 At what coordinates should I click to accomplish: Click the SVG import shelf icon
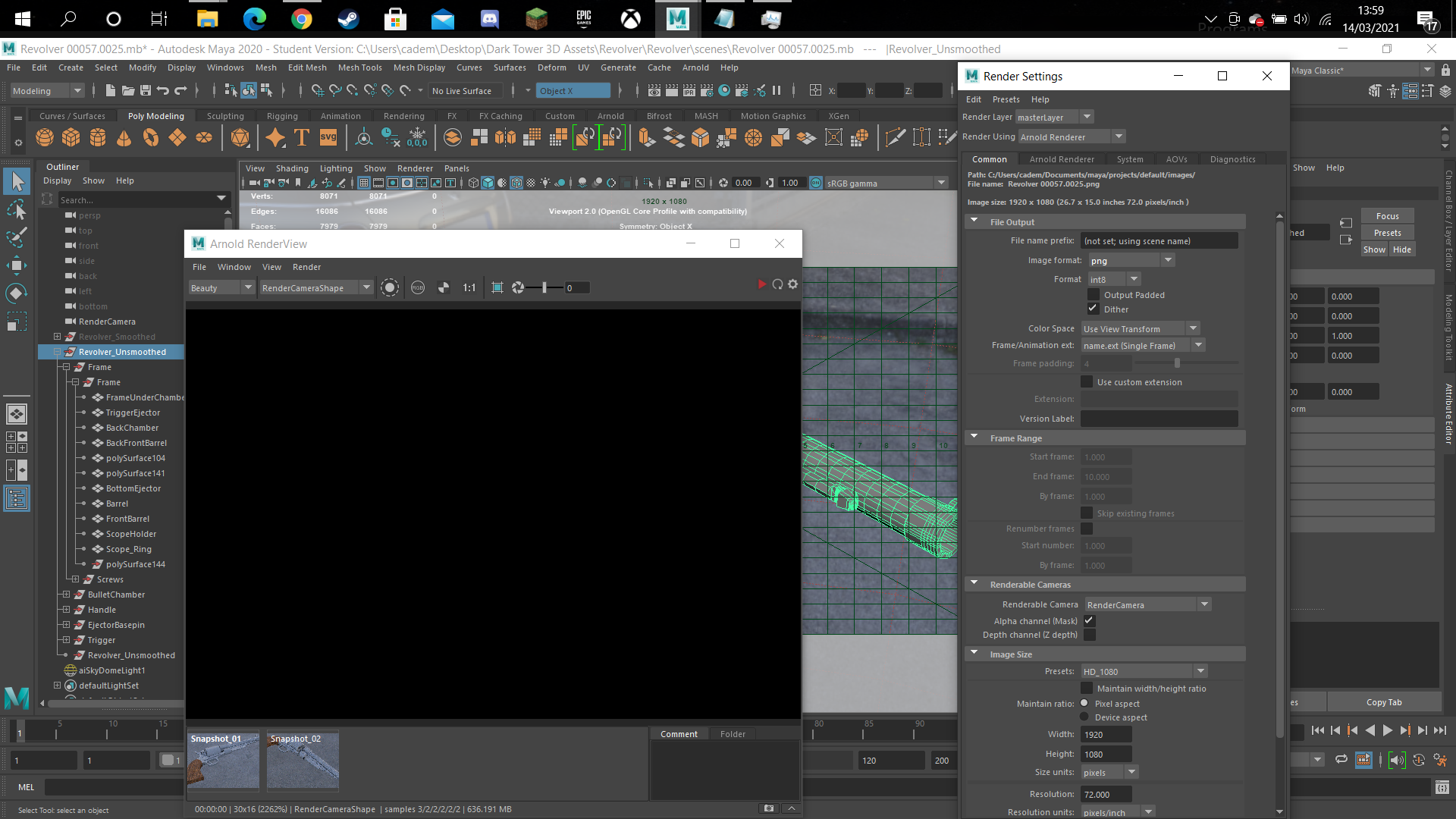328,137
